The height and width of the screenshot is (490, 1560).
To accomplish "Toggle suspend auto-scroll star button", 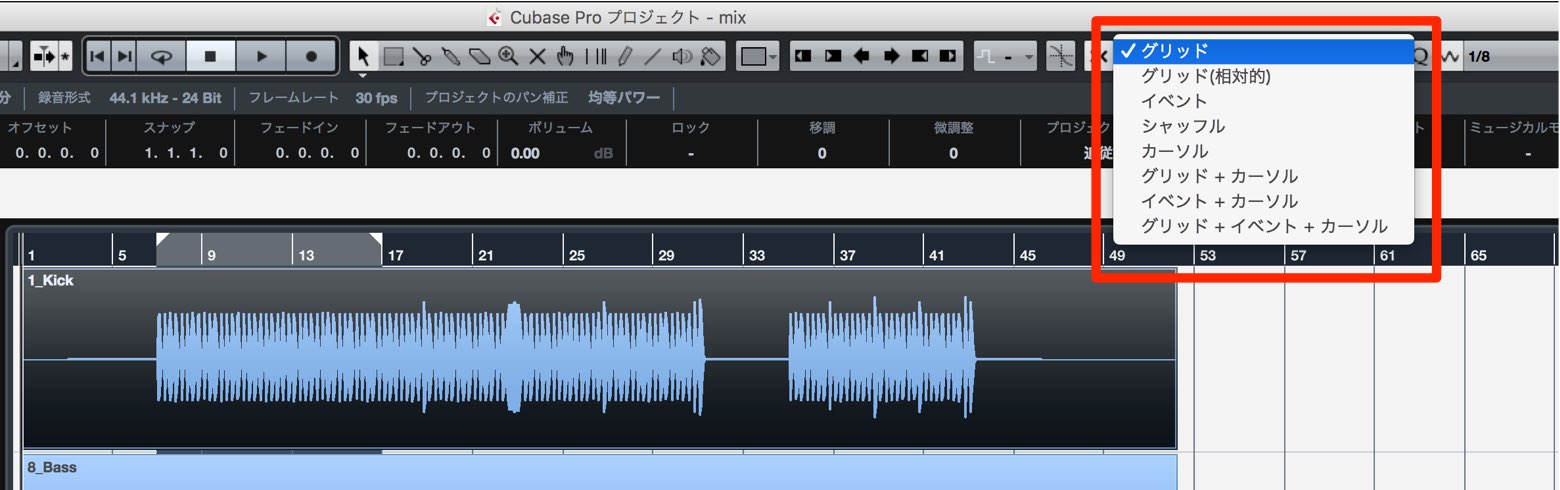I will [x=66, y=57].
